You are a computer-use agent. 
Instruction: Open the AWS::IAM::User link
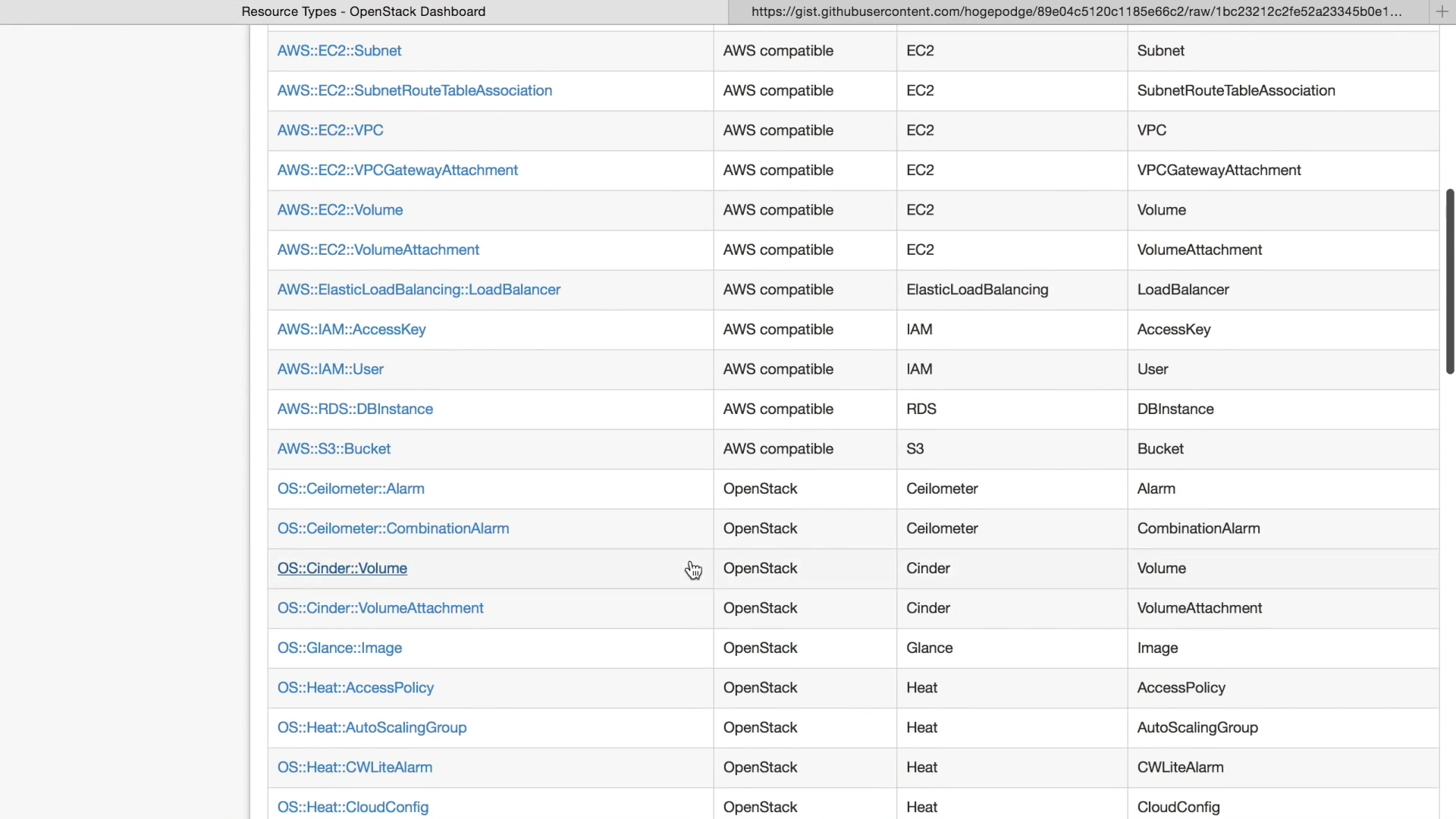tap(330, 369)
